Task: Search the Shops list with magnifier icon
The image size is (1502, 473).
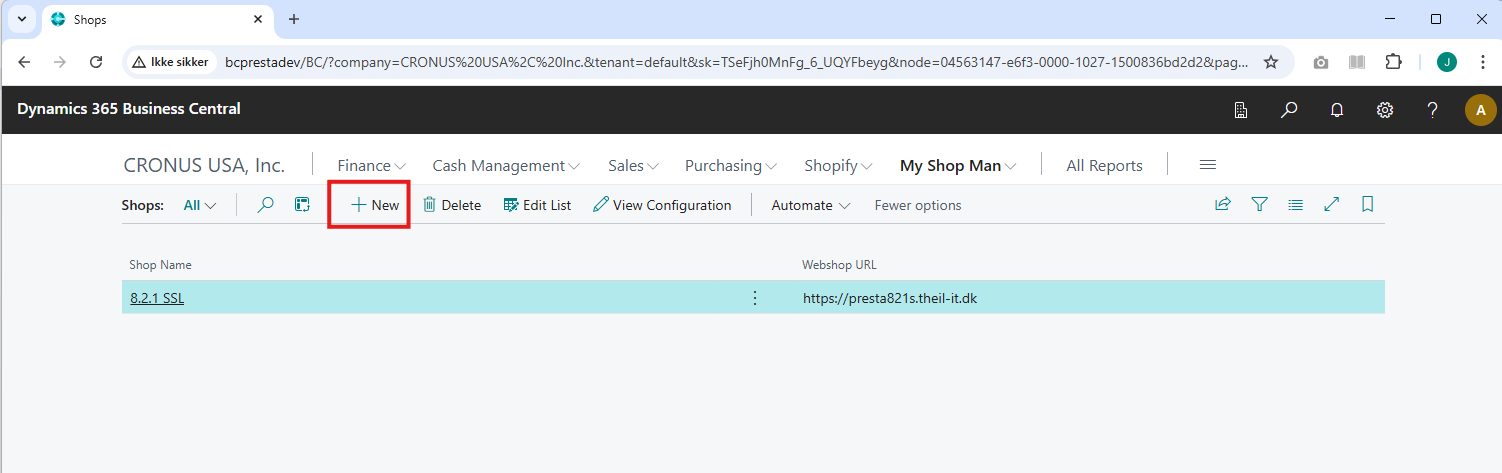Action: [265, 205]
